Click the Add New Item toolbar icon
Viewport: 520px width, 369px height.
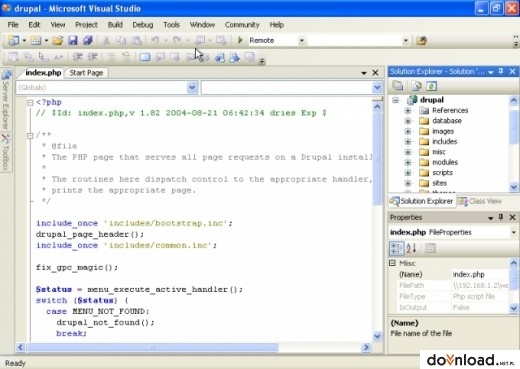(36, 40)
